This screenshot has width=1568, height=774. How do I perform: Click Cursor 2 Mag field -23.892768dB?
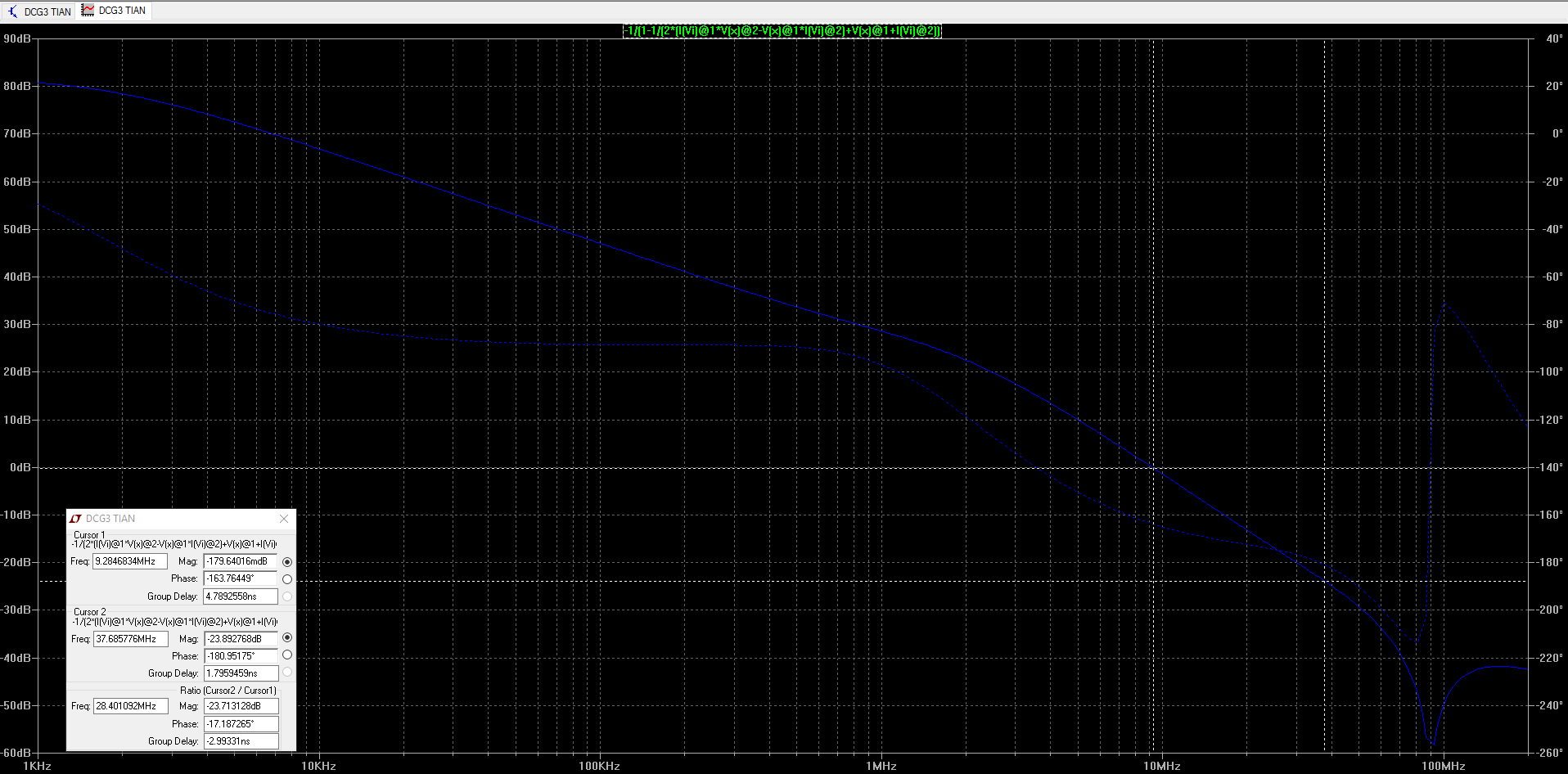point(241,639)
